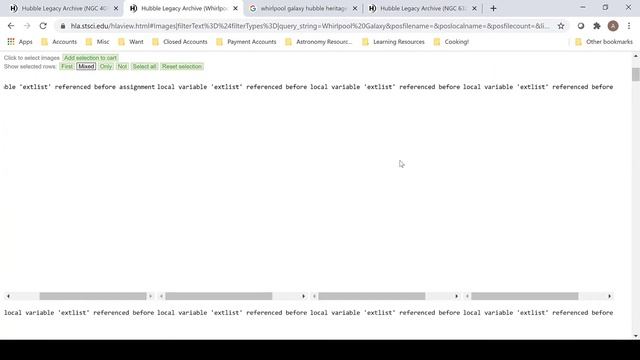The width and height of the screenshot is (640, 360).
Task: Click the Add selection to cart button
Action: 90,58
